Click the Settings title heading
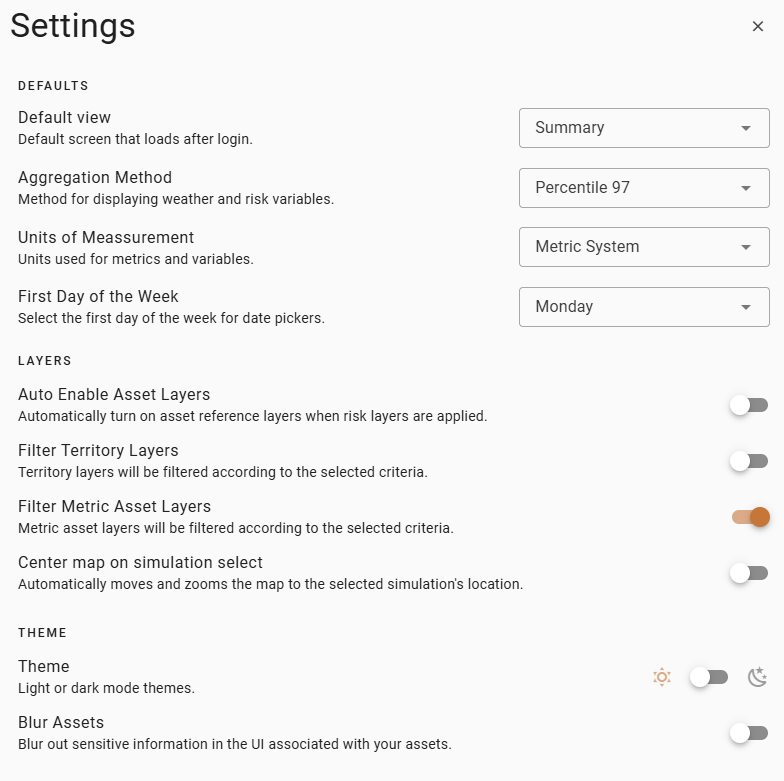This screenshot has height=781, width=784. [x=73, y=26]
